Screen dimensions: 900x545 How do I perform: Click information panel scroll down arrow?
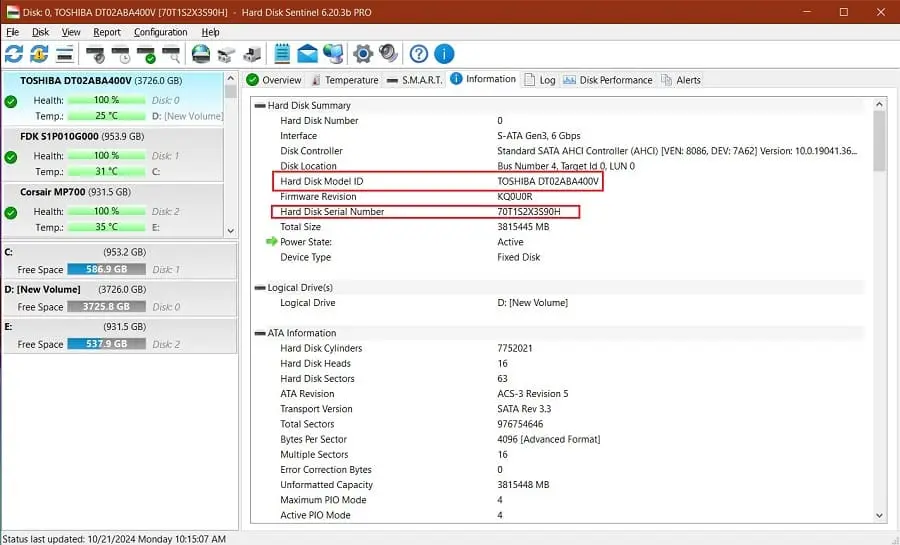pyautogui.click(x=879, y=516)
